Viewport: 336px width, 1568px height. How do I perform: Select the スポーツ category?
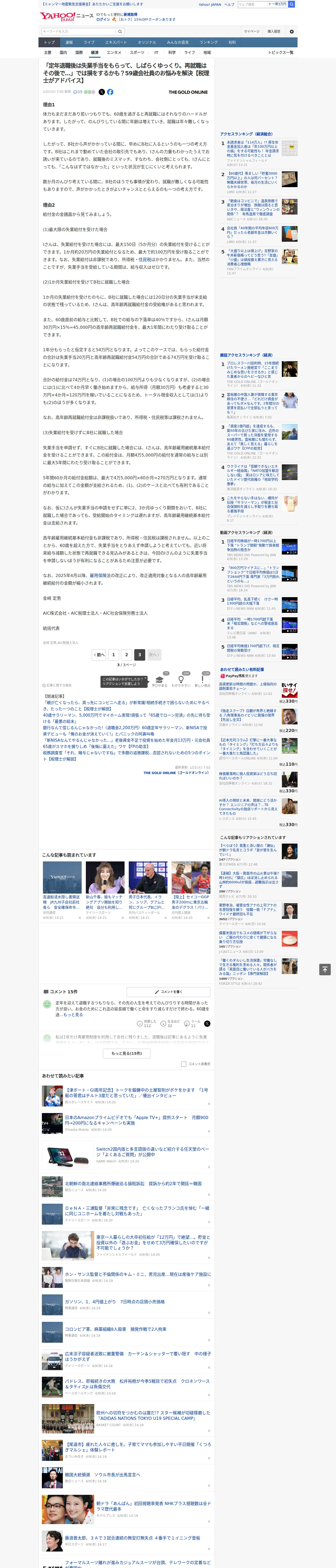(137, 53)
